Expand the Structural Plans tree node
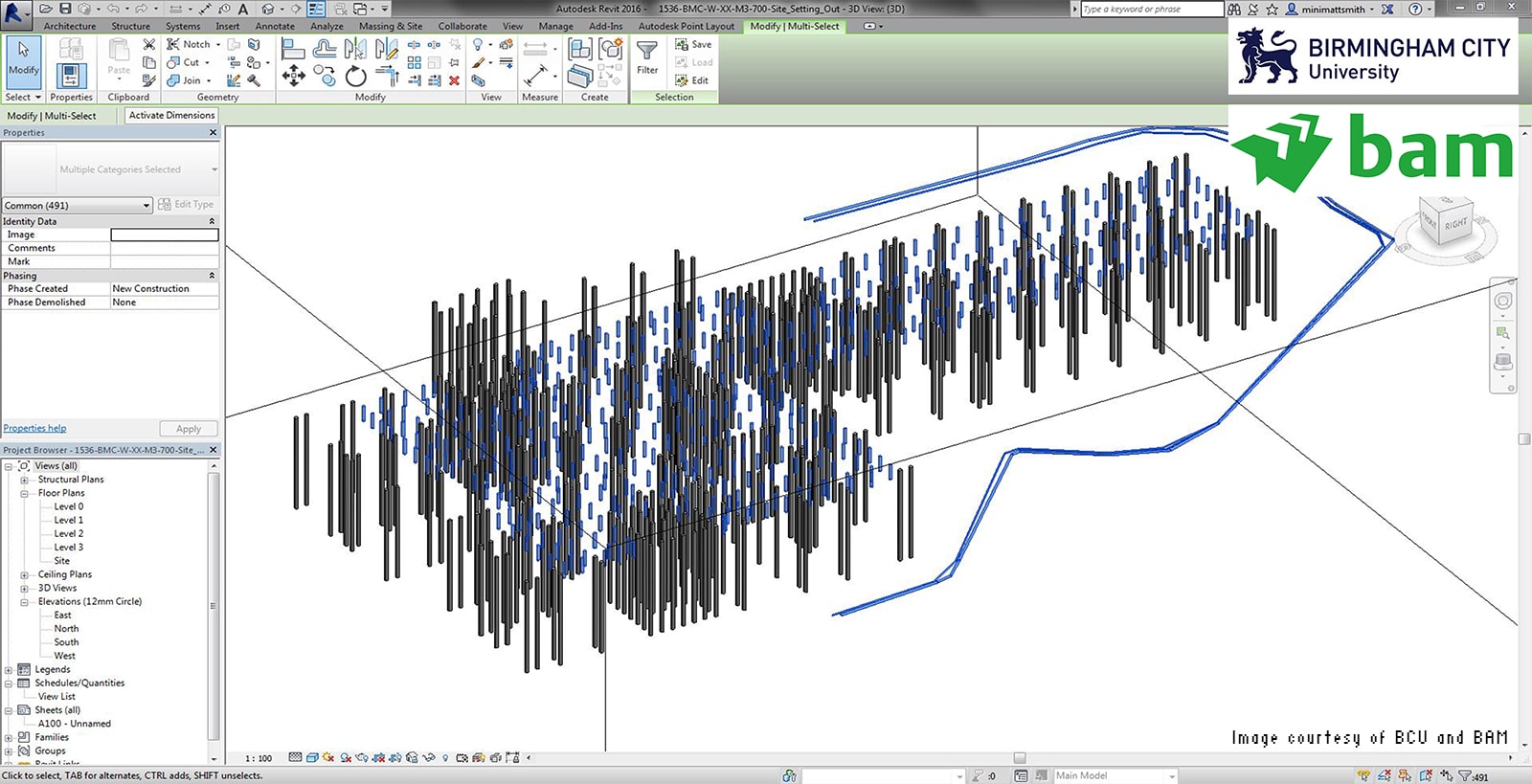 [x=24, y=480]
